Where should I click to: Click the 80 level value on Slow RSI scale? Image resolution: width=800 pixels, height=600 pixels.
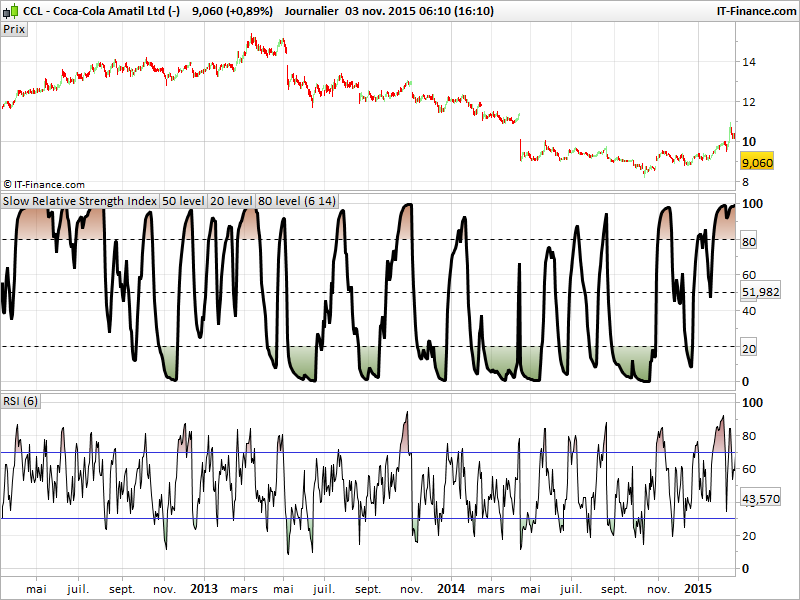(748, 242)
